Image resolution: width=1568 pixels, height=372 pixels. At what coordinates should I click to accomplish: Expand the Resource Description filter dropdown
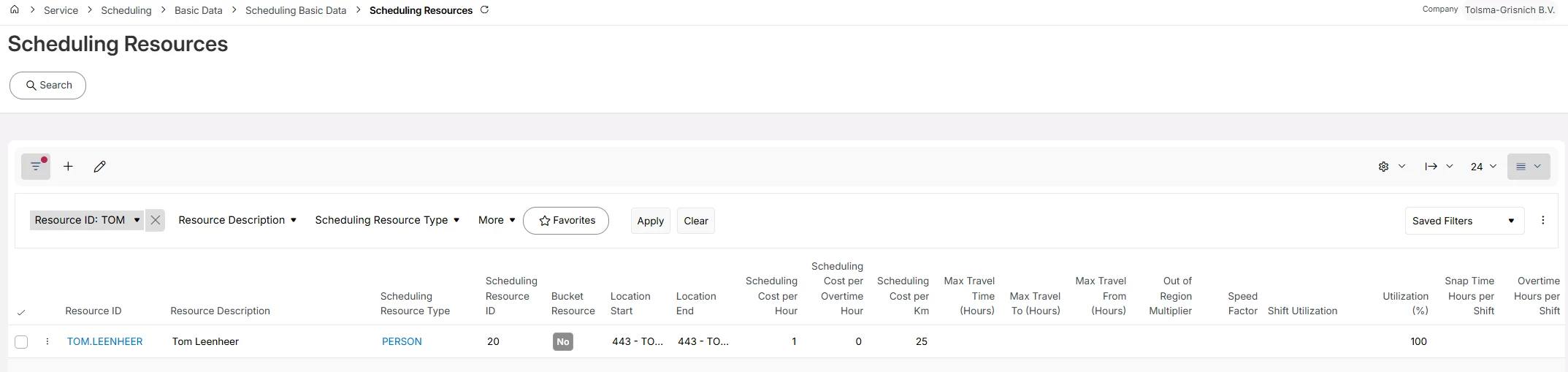click(x=237, y=220)
